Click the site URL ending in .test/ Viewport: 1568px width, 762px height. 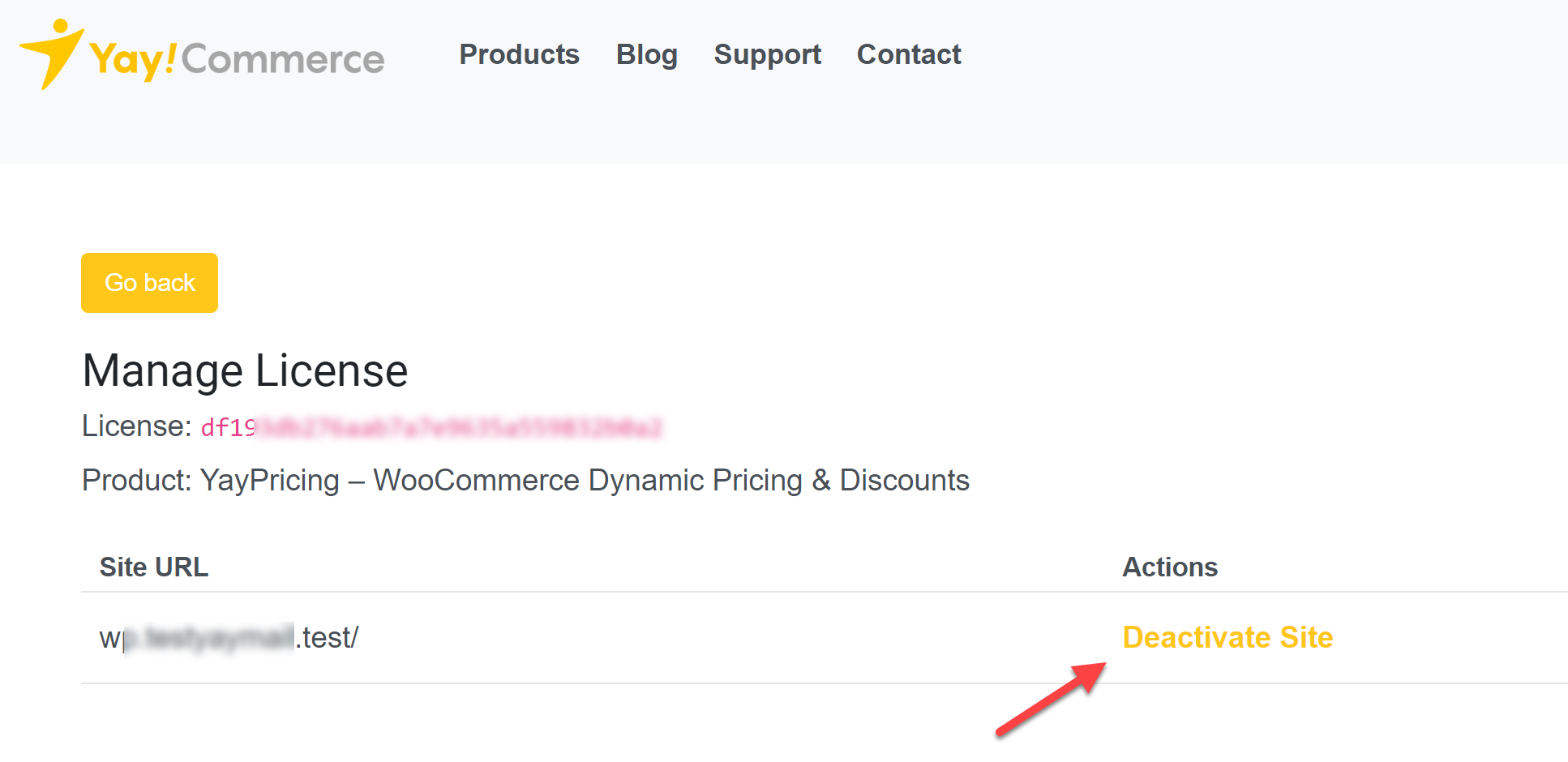tap(327, 638)
